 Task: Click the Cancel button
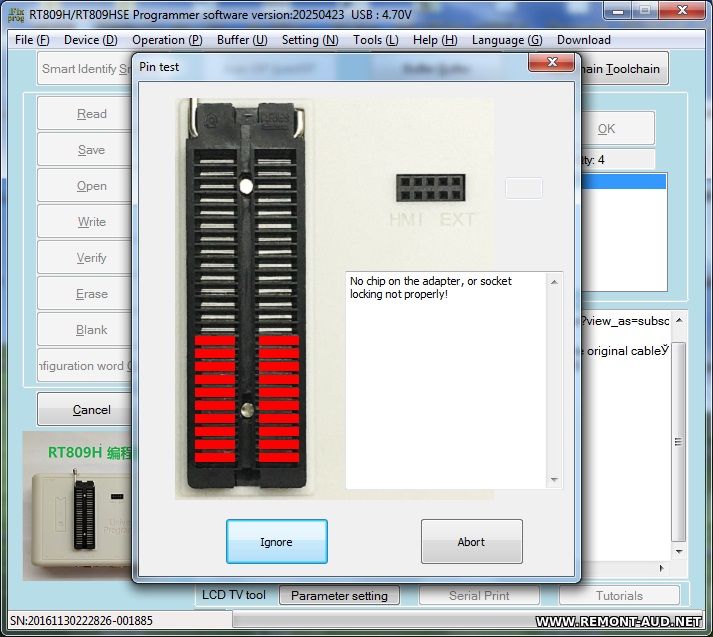coord(85,409)
